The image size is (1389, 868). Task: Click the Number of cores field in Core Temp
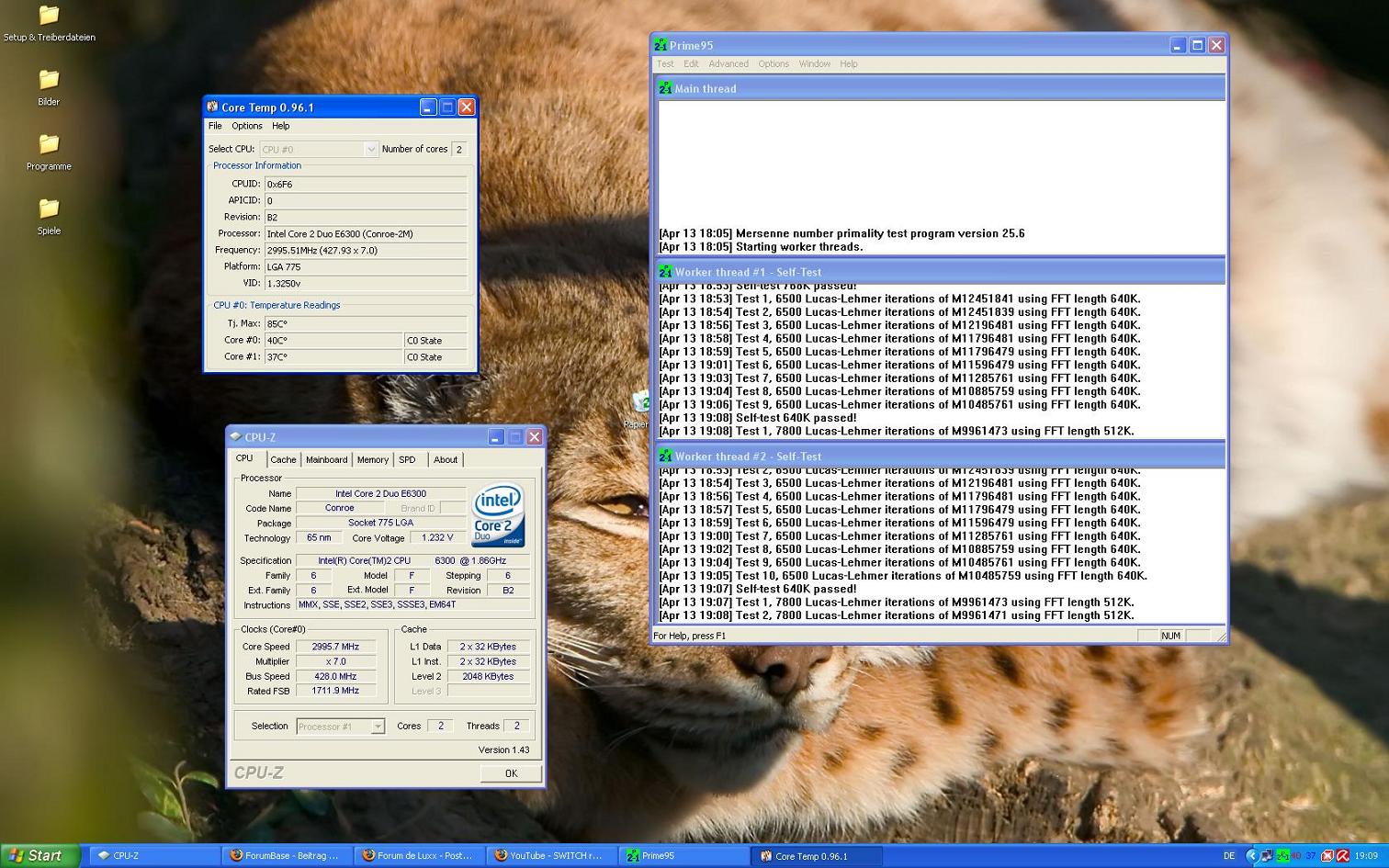[459, 149]
